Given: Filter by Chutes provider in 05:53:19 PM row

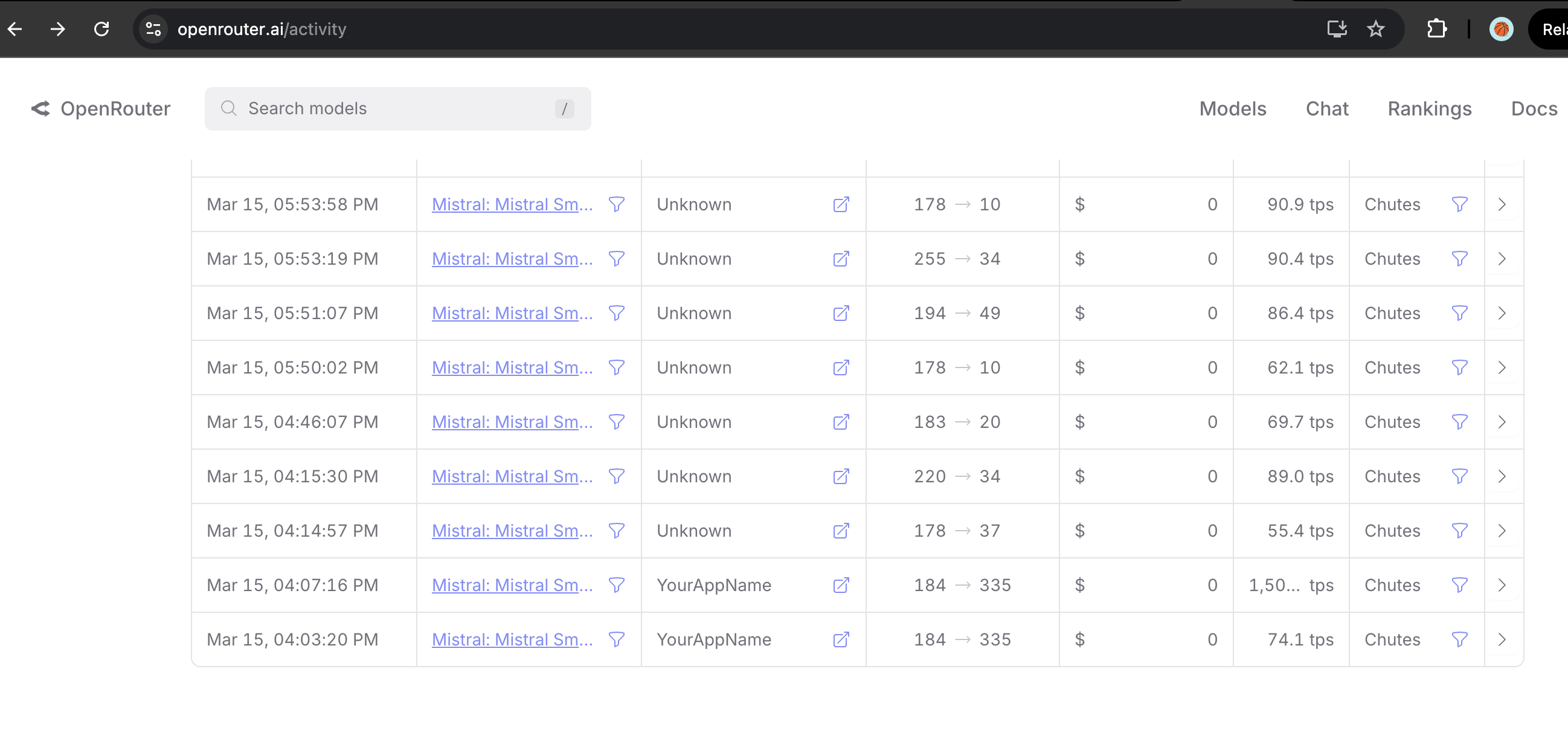Looking at the screenshot, I should click(1460, 259).
